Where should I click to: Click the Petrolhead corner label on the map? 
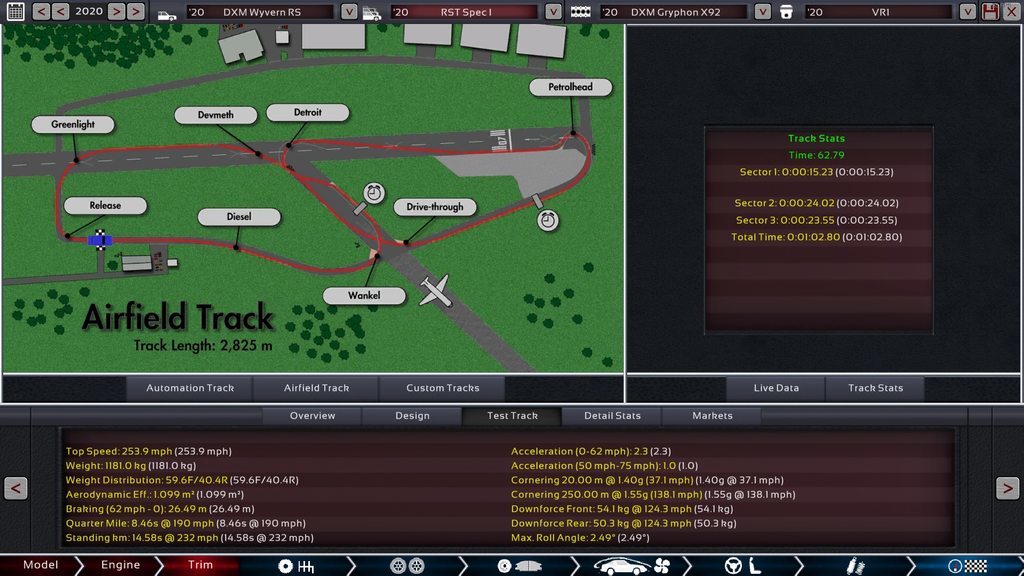pos(570,87)
